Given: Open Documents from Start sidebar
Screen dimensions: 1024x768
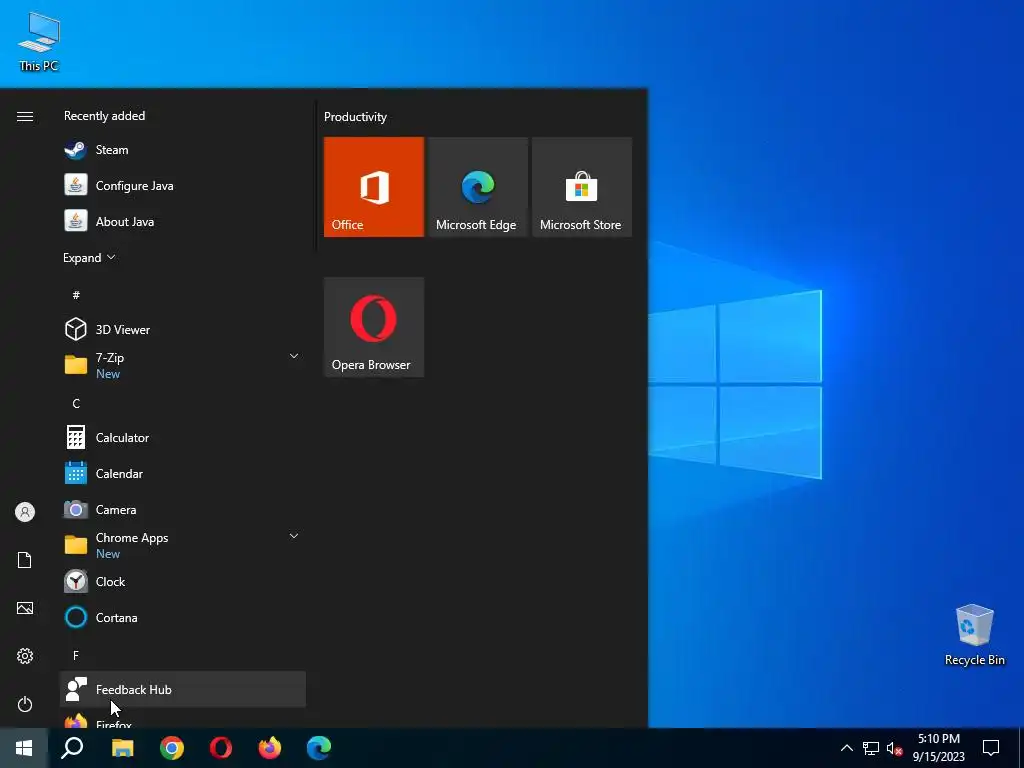Looking at the screenshot, I should 25,560.
